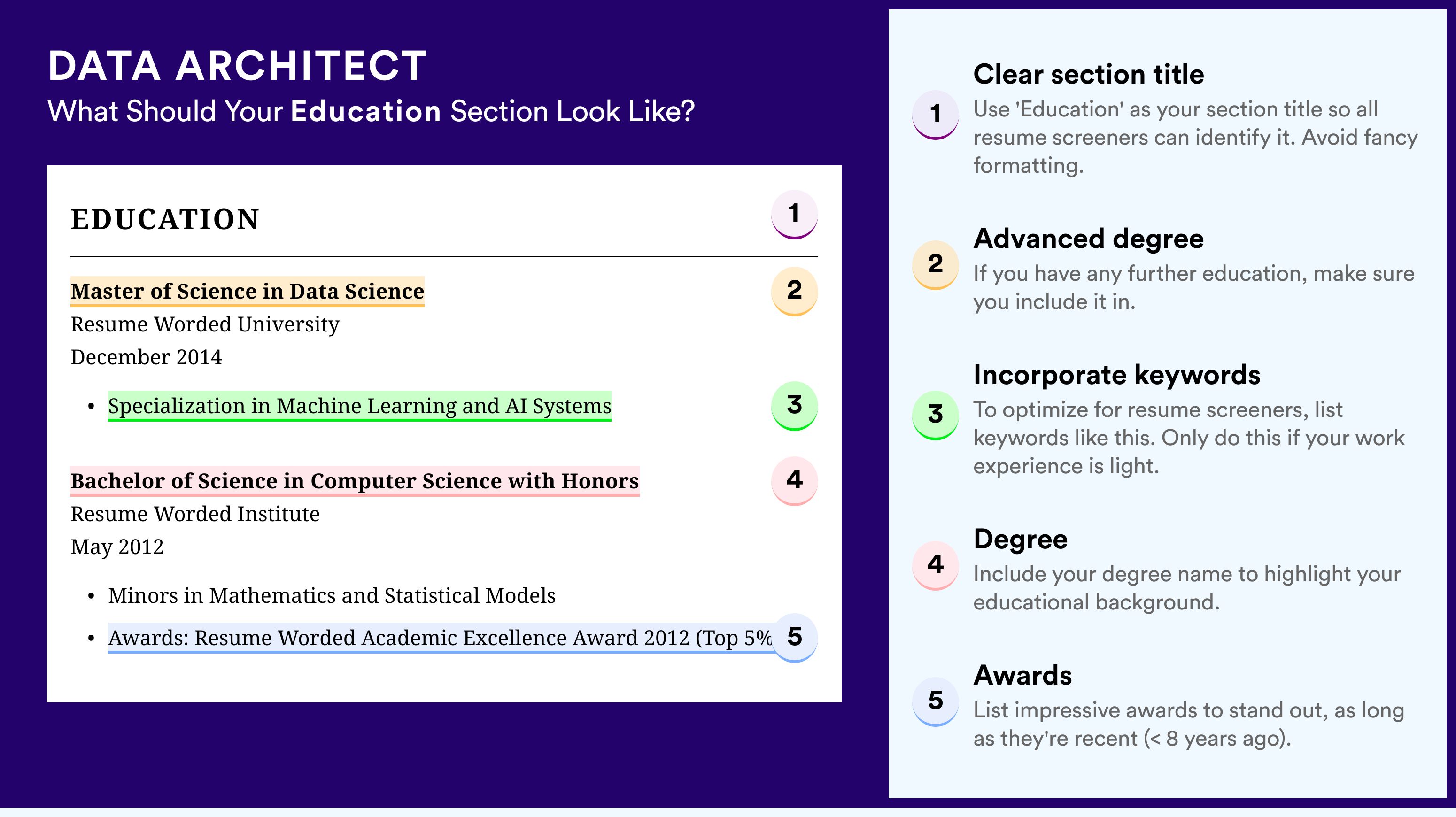Click the blue number 5 badge in resume
This screenshot has width=1456, height=817.
click(x=794, y=637)
